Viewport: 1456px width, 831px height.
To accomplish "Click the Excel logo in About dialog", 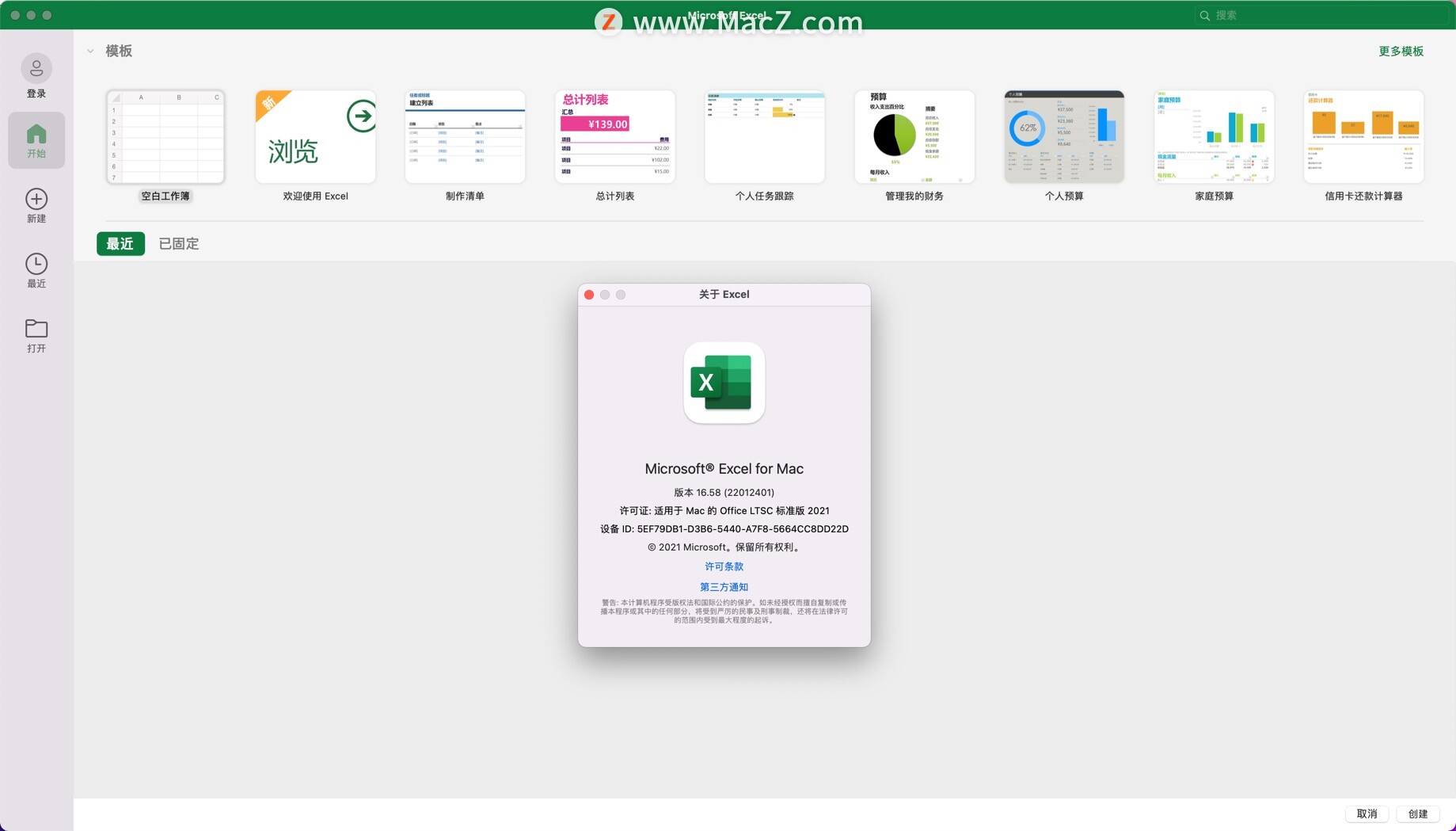I will coord(724,383).
